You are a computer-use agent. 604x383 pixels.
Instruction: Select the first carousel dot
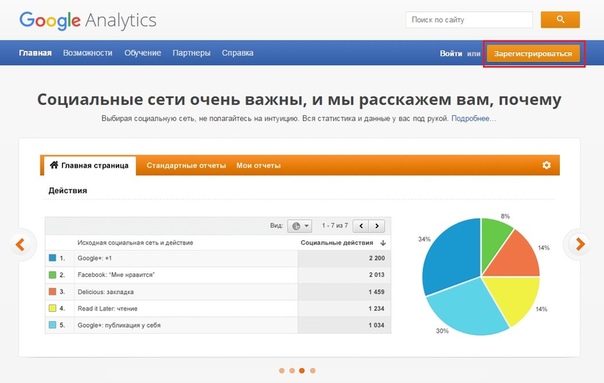[282, 371]
